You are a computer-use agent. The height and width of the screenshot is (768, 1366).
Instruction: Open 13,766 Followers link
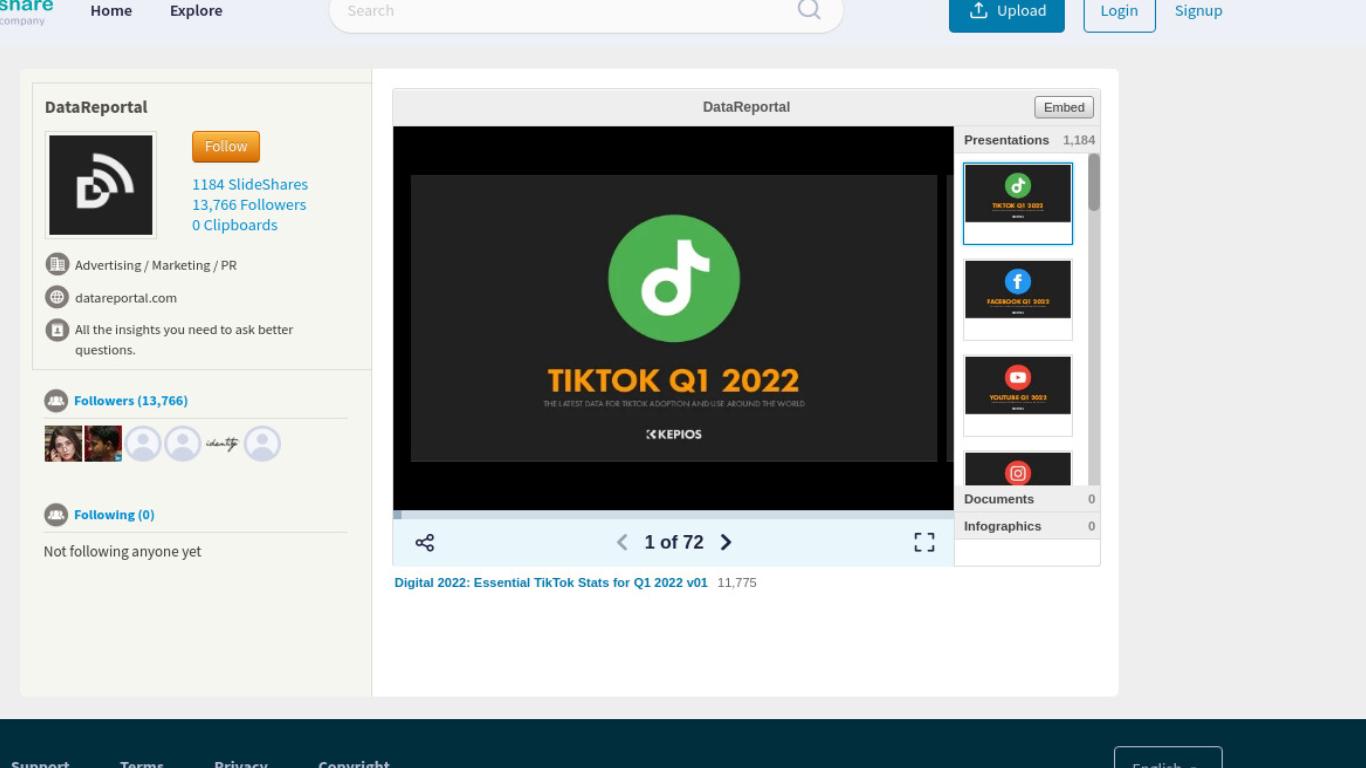(x=249, y=204)
